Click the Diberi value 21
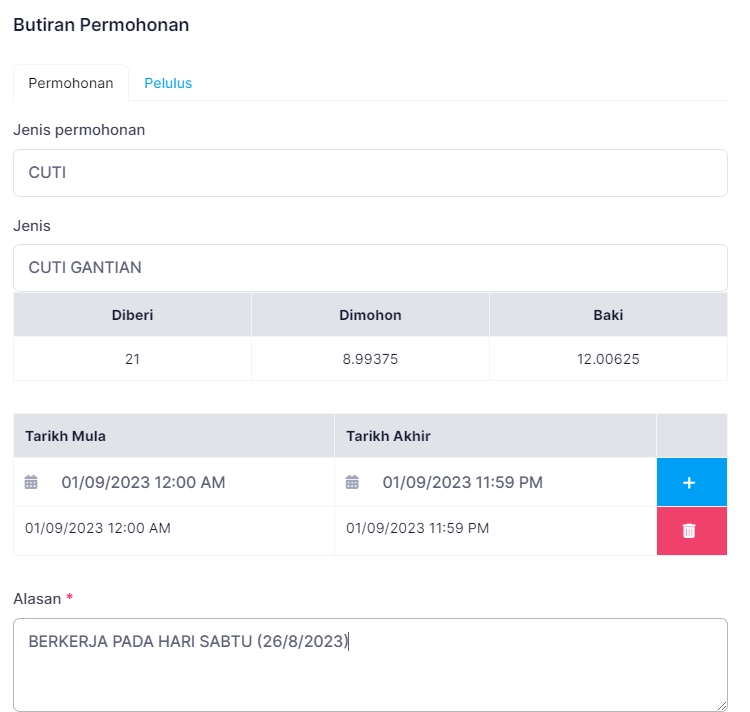Image resolution: width=750 pixels, height=712 pixels. (x=132, y=359)
